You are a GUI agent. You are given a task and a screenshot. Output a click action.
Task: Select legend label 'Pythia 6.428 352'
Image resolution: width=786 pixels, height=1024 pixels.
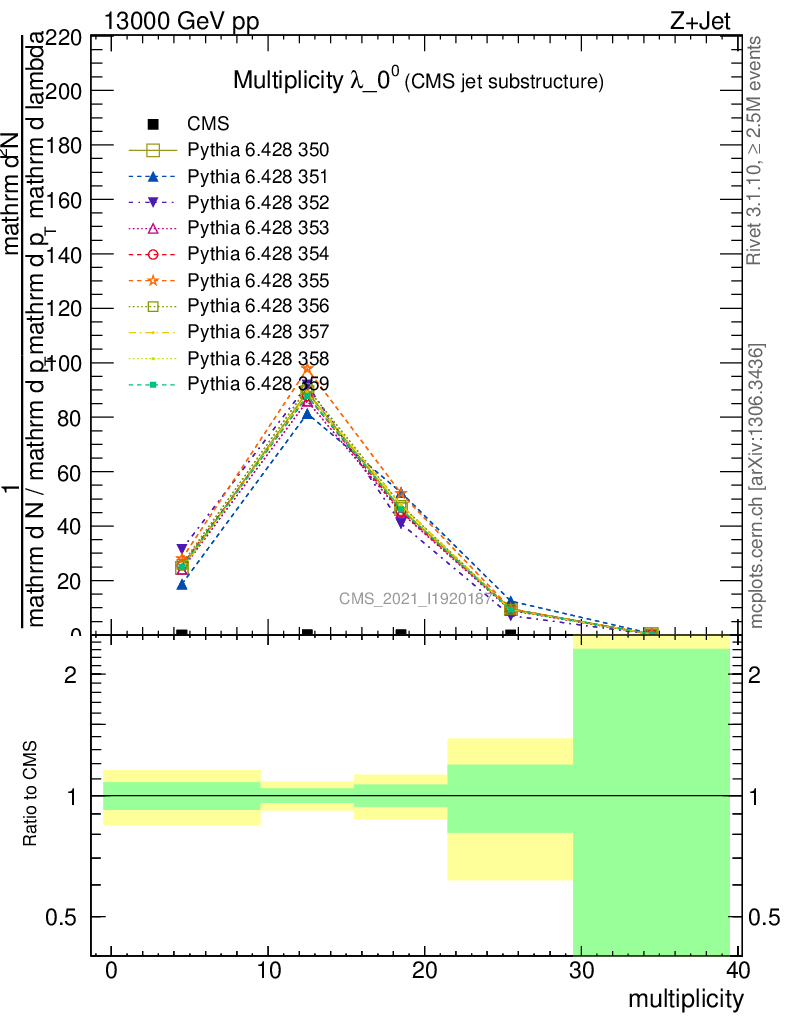pyautogui.click(x=258, y=202)
